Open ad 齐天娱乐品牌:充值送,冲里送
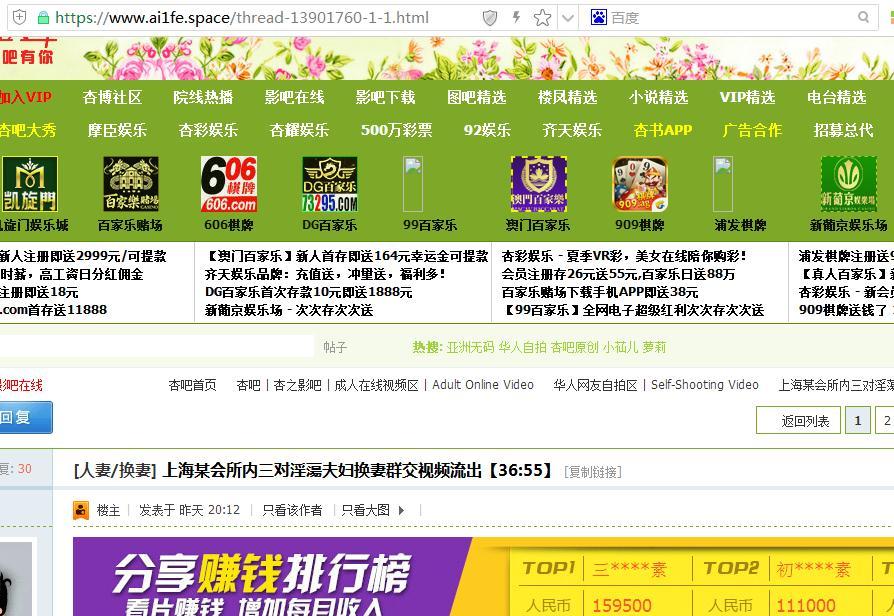 point(325,274)
